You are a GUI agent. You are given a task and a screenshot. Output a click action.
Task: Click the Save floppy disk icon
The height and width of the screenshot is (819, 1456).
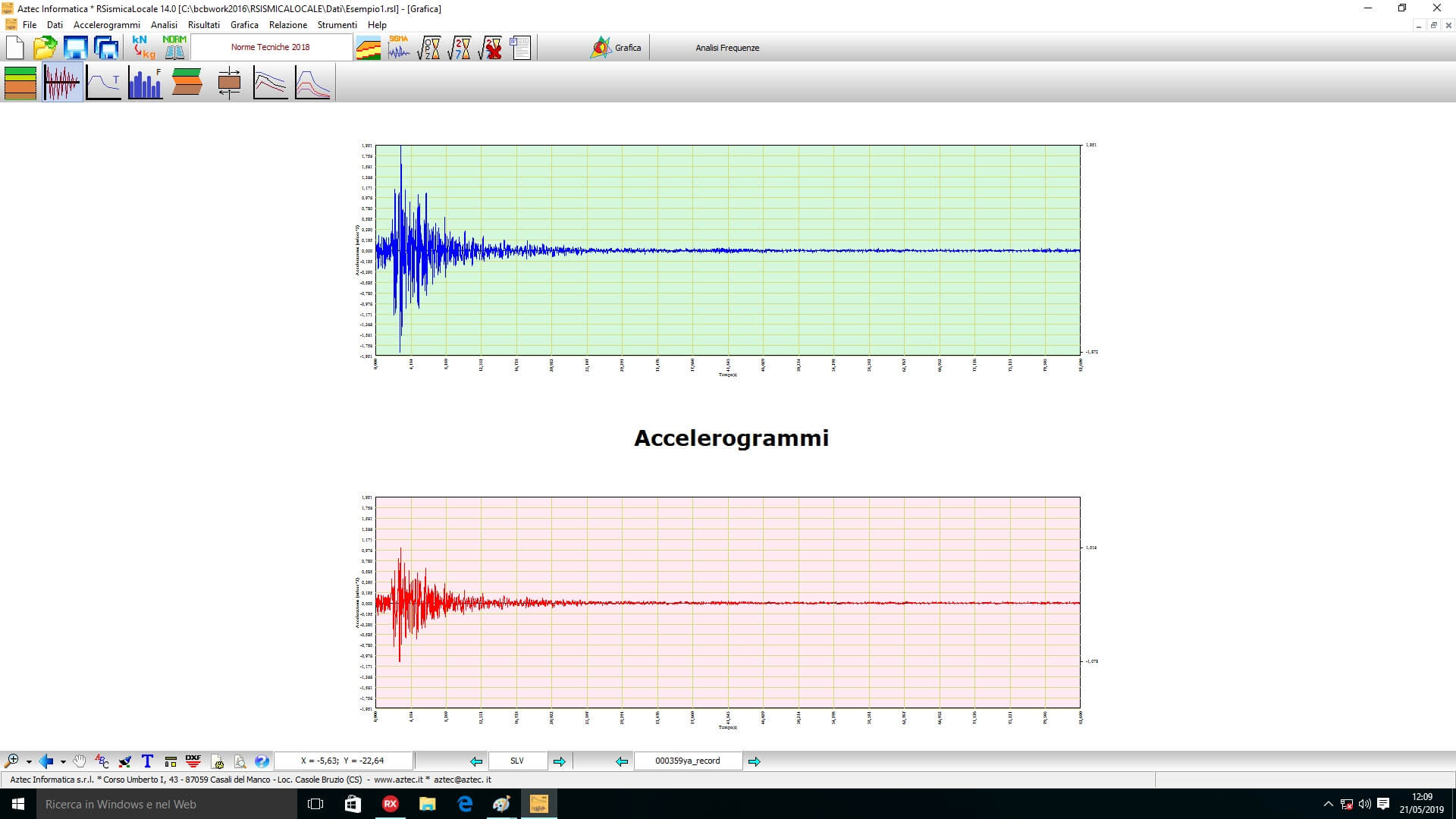[76, 47]
